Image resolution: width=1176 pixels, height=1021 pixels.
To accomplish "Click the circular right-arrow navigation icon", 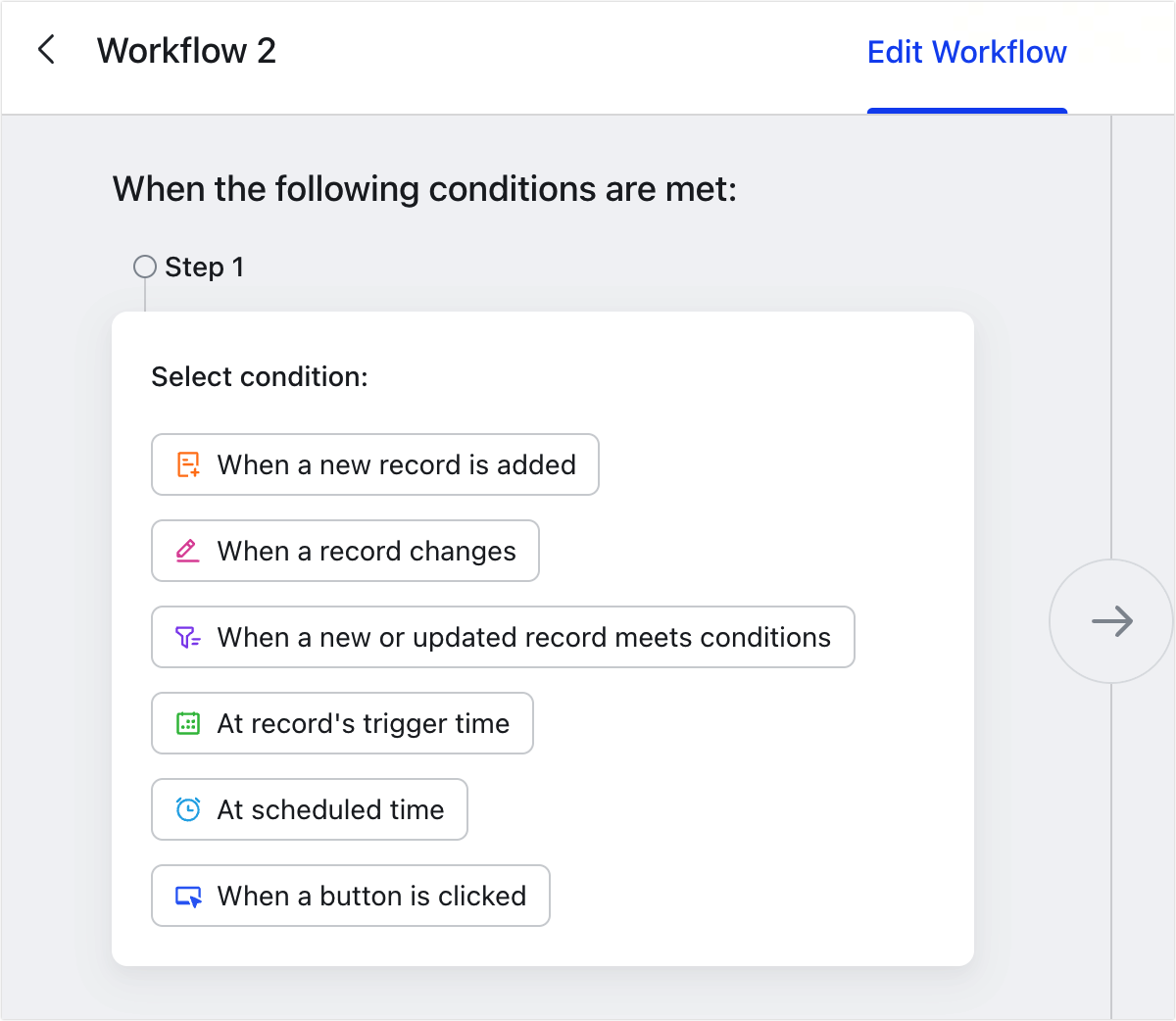I will (x=1110, y=621).
